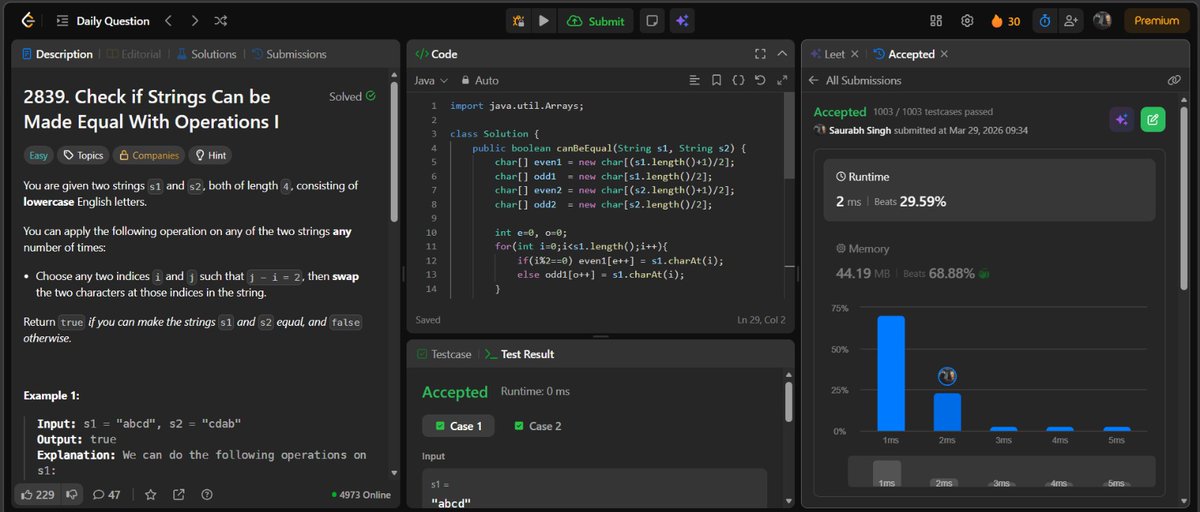Viewport: 1200px width, 512px height.
Task: Collapse the Code panel chevron
Action: (x=781, y=54)
